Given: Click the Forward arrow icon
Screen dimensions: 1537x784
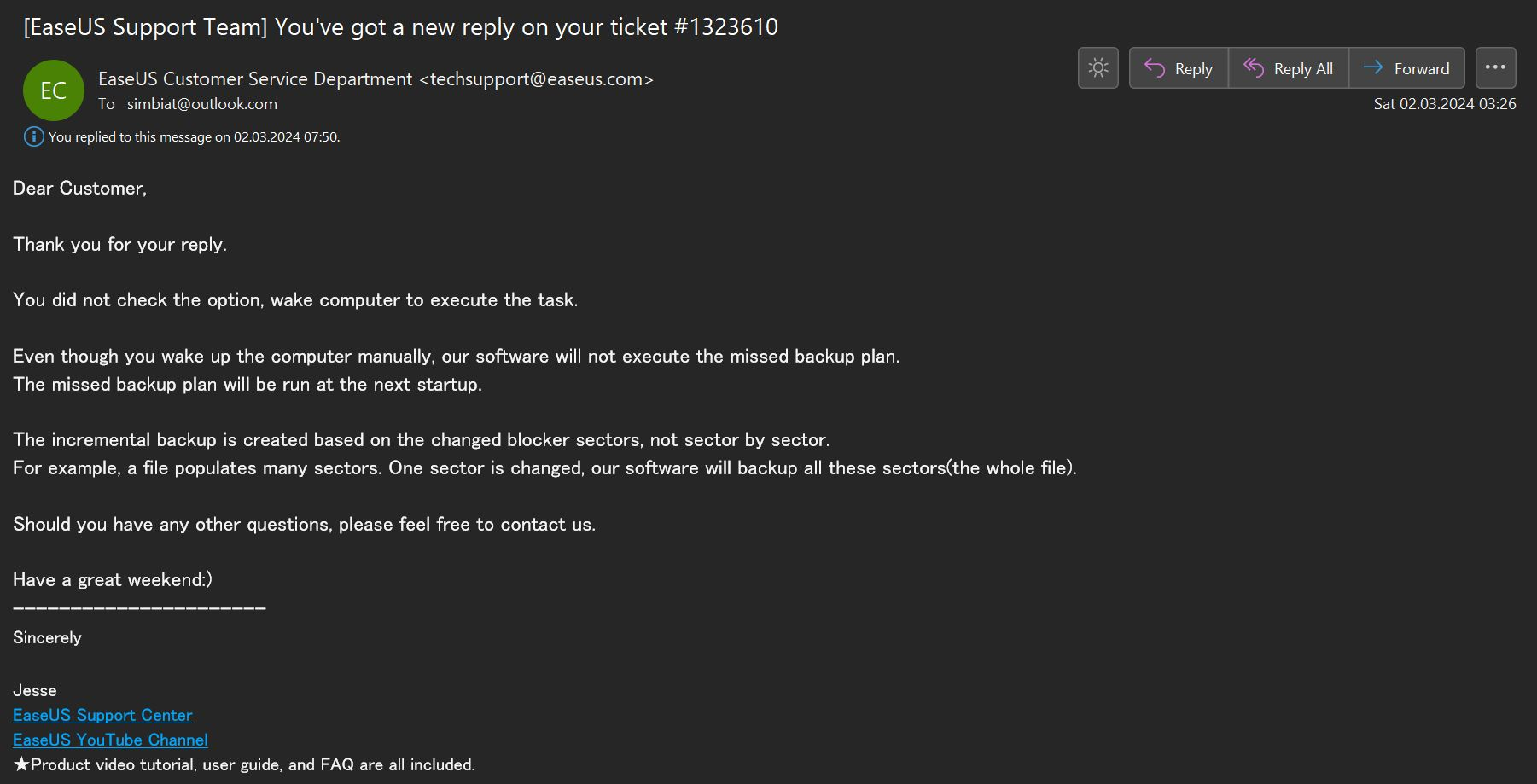Looking at the screenshot, I should point(1373,68).
